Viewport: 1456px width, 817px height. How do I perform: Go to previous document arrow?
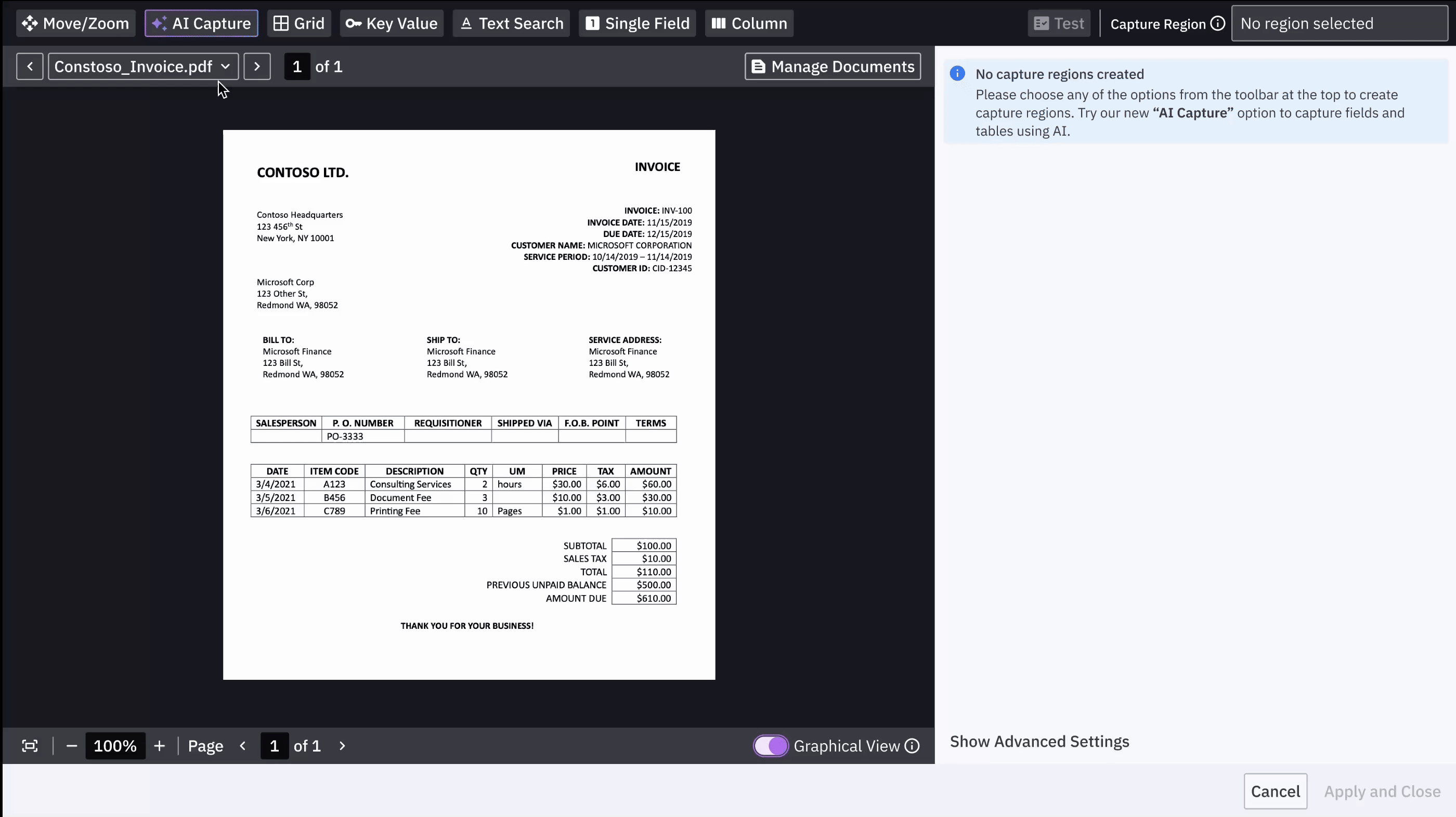[x=30, y=67]
